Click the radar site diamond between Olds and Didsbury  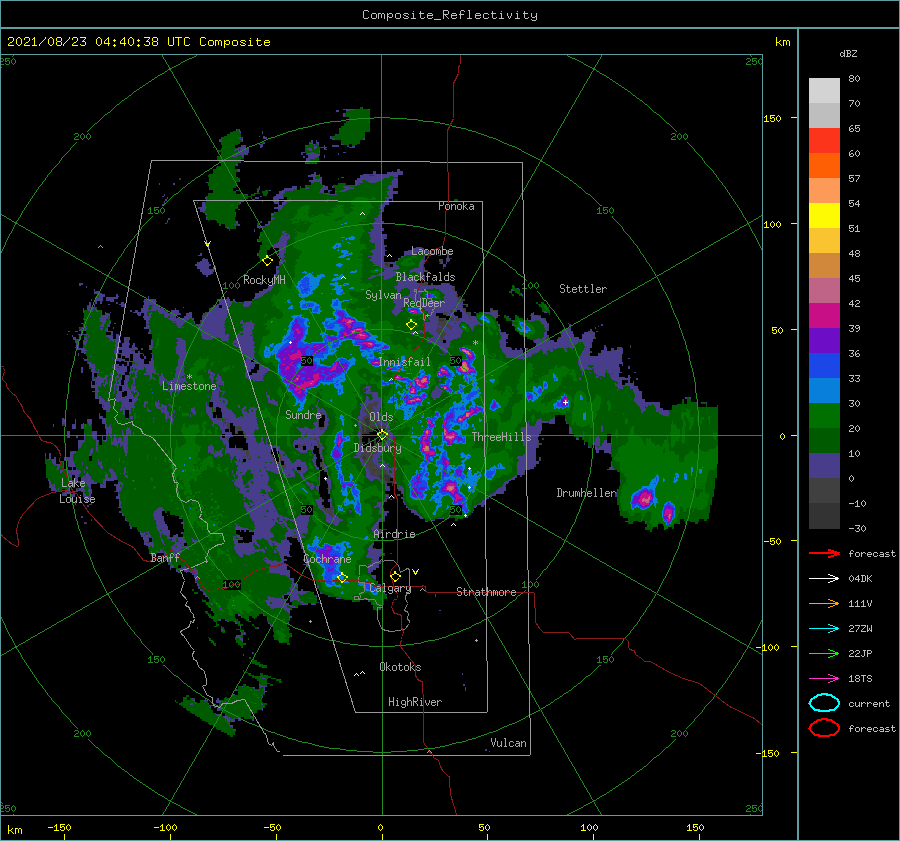pos(382,435)
